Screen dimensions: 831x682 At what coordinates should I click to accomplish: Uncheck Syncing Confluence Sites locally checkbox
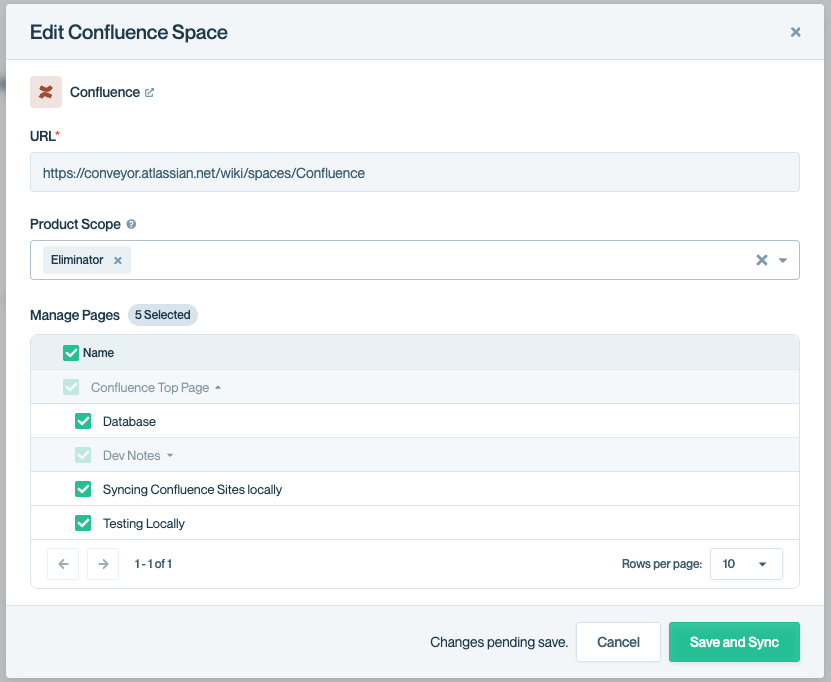click(x=83, y=489)
